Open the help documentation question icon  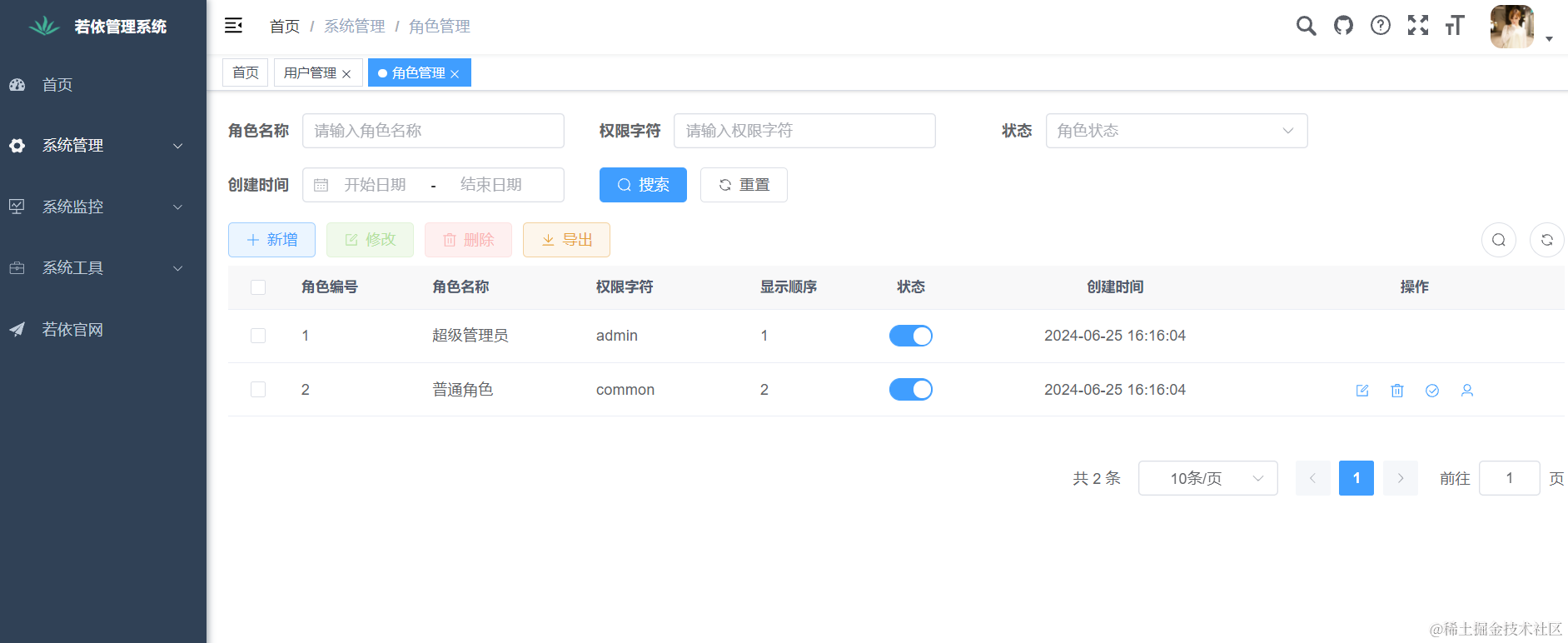(x=1381, y=26)
